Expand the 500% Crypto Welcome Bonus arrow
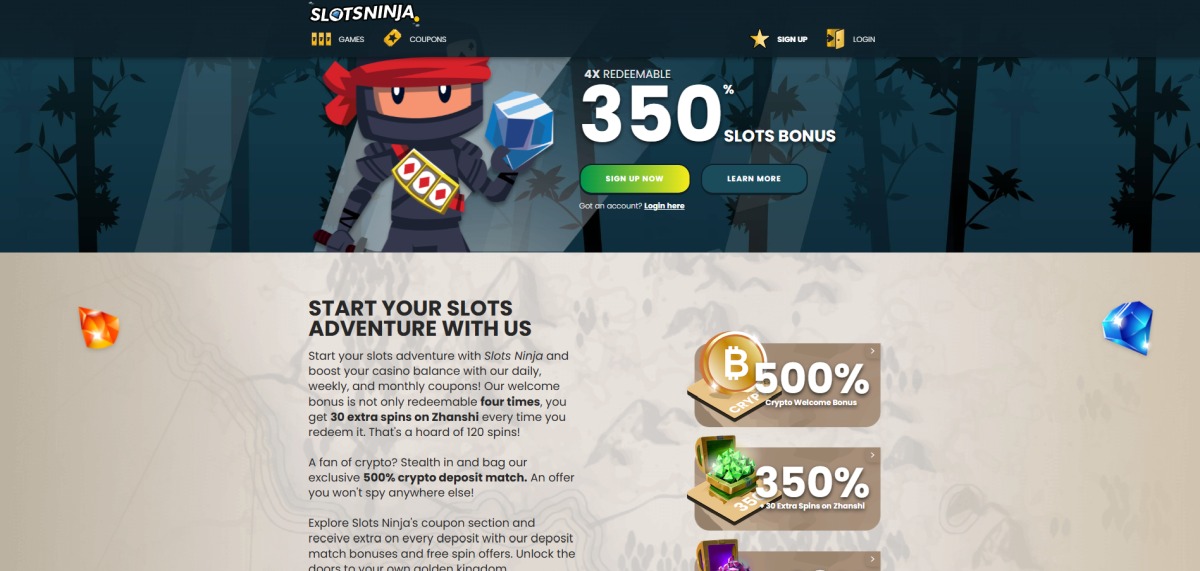The image size is (1200, 571). tap(872, 351)
